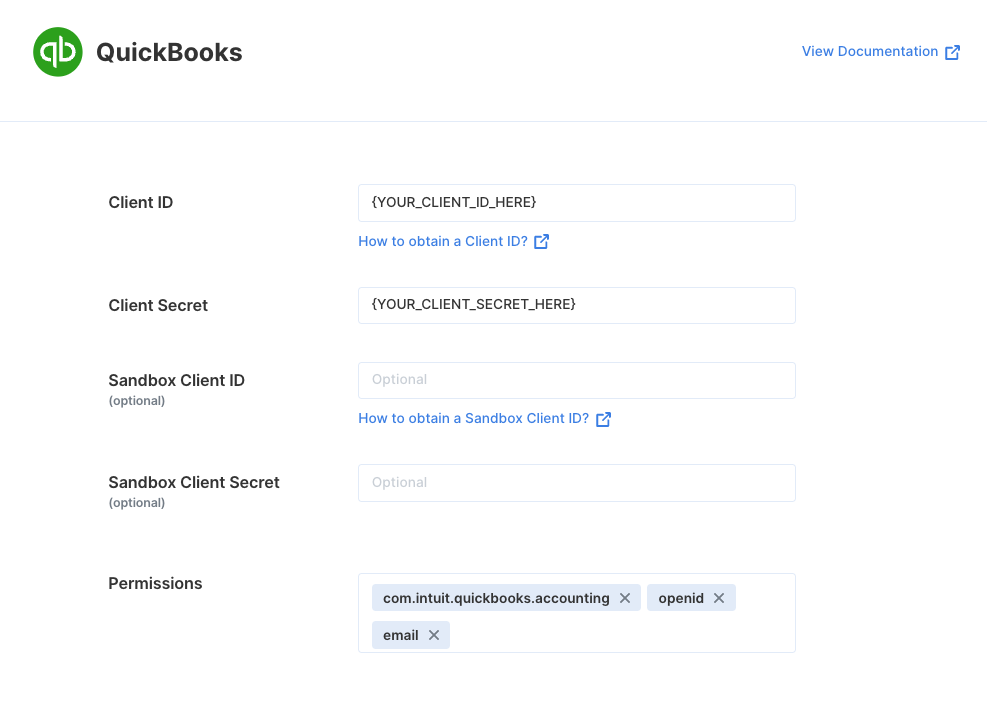Click external link icon after Client ID help
Viewport: 987px width, 703px height.
tap(541, 242)
